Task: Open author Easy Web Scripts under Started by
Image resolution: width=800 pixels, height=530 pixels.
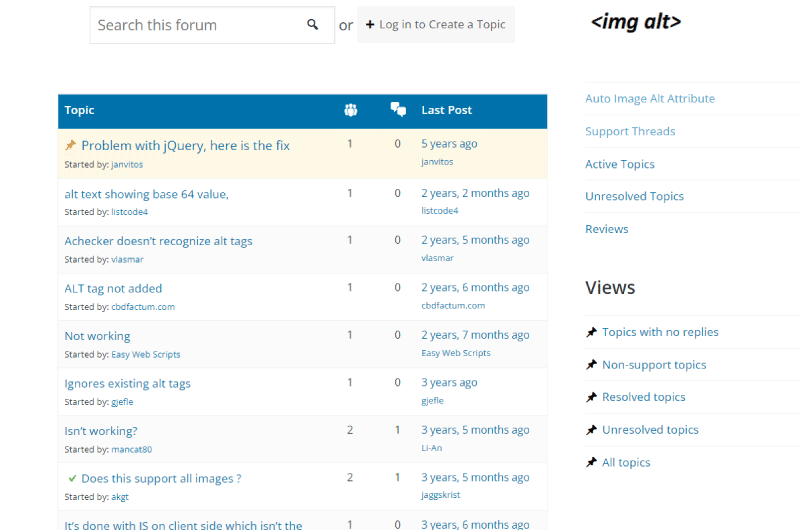Action: point(146,354)
